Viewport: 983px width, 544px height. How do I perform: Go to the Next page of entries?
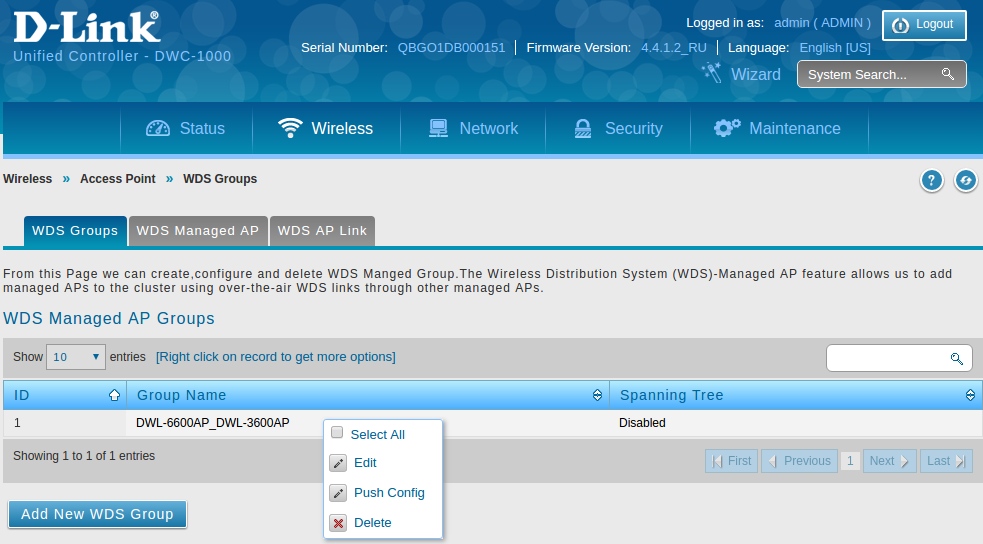(889, 461)
